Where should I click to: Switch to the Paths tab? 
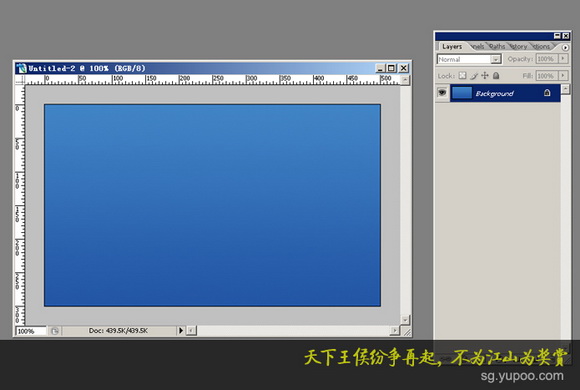[497, 47]
